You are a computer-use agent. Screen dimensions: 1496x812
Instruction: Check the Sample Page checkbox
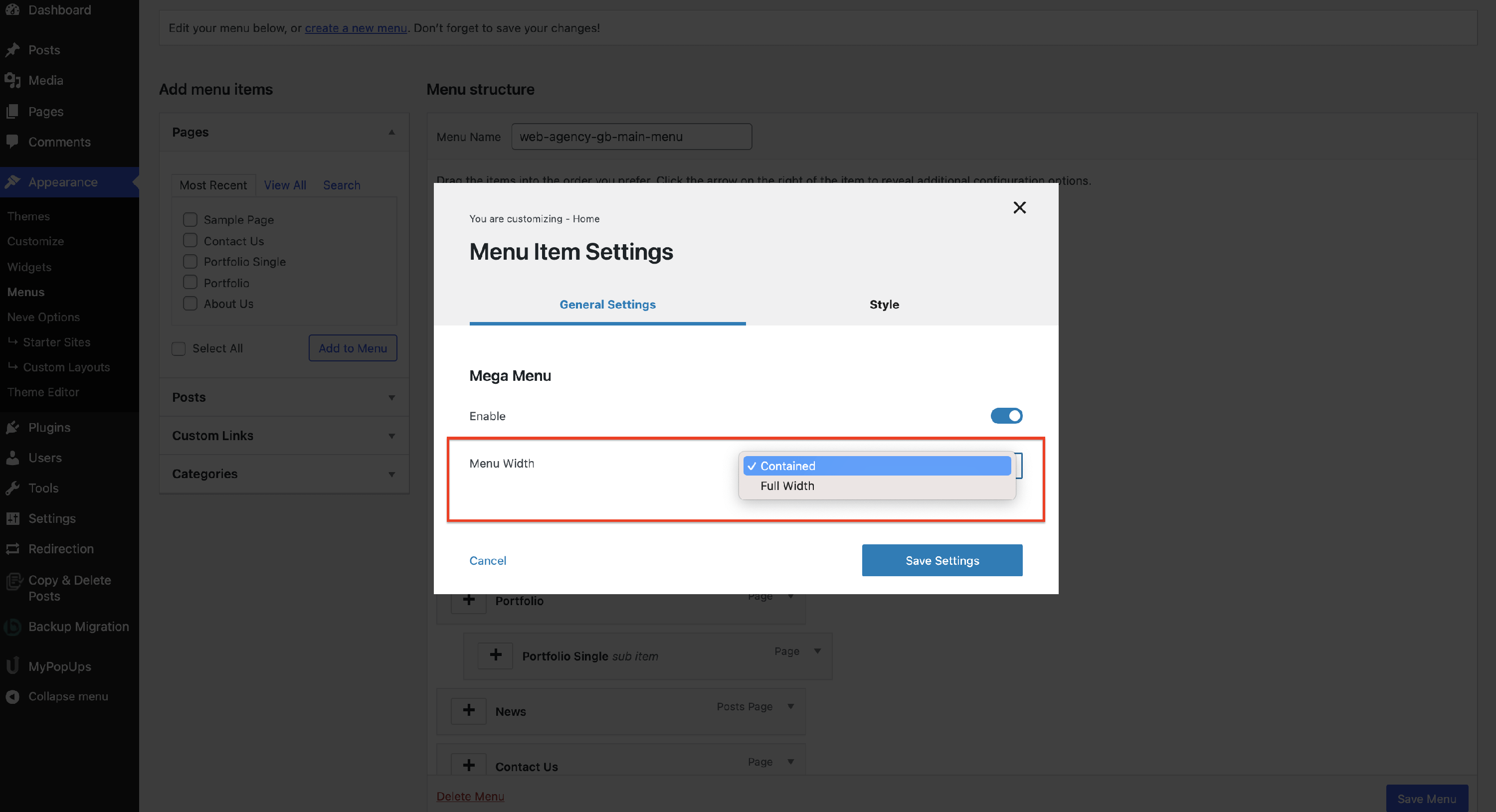pos(190,219)
